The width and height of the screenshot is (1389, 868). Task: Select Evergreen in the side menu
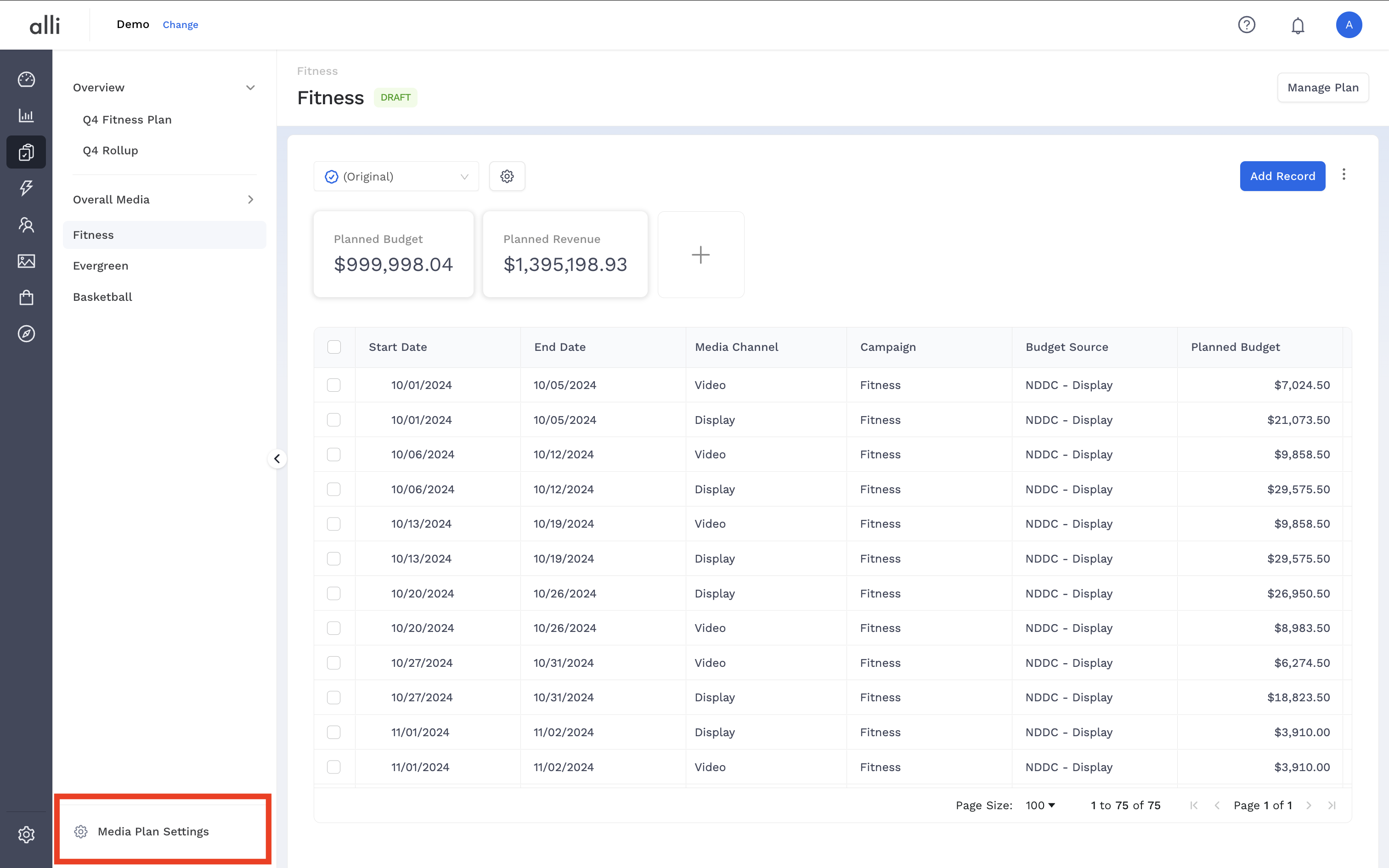pyautogui.click(x=101, y=266)
